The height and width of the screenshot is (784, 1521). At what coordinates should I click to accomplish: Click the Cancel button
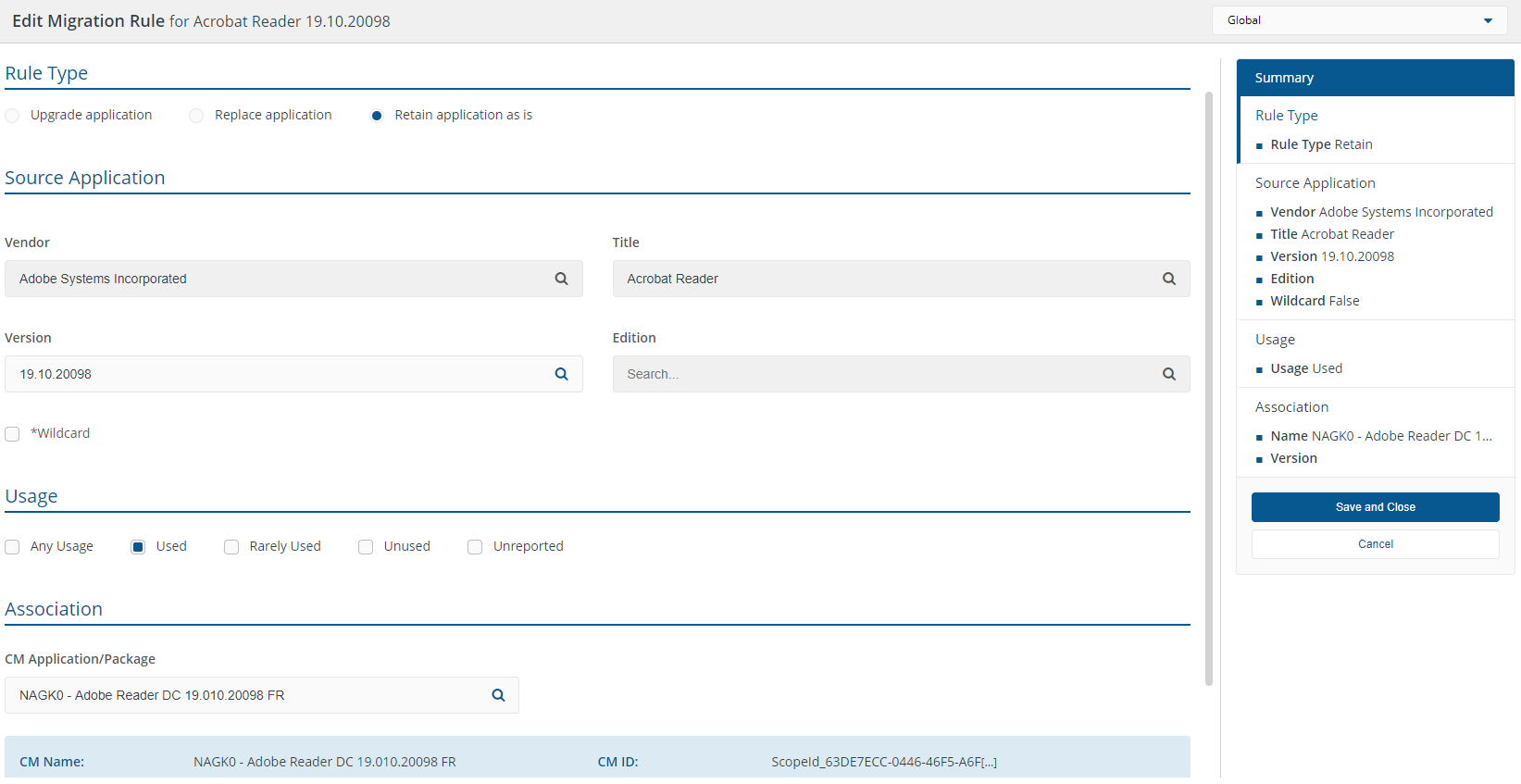(x=1375, y=544)
